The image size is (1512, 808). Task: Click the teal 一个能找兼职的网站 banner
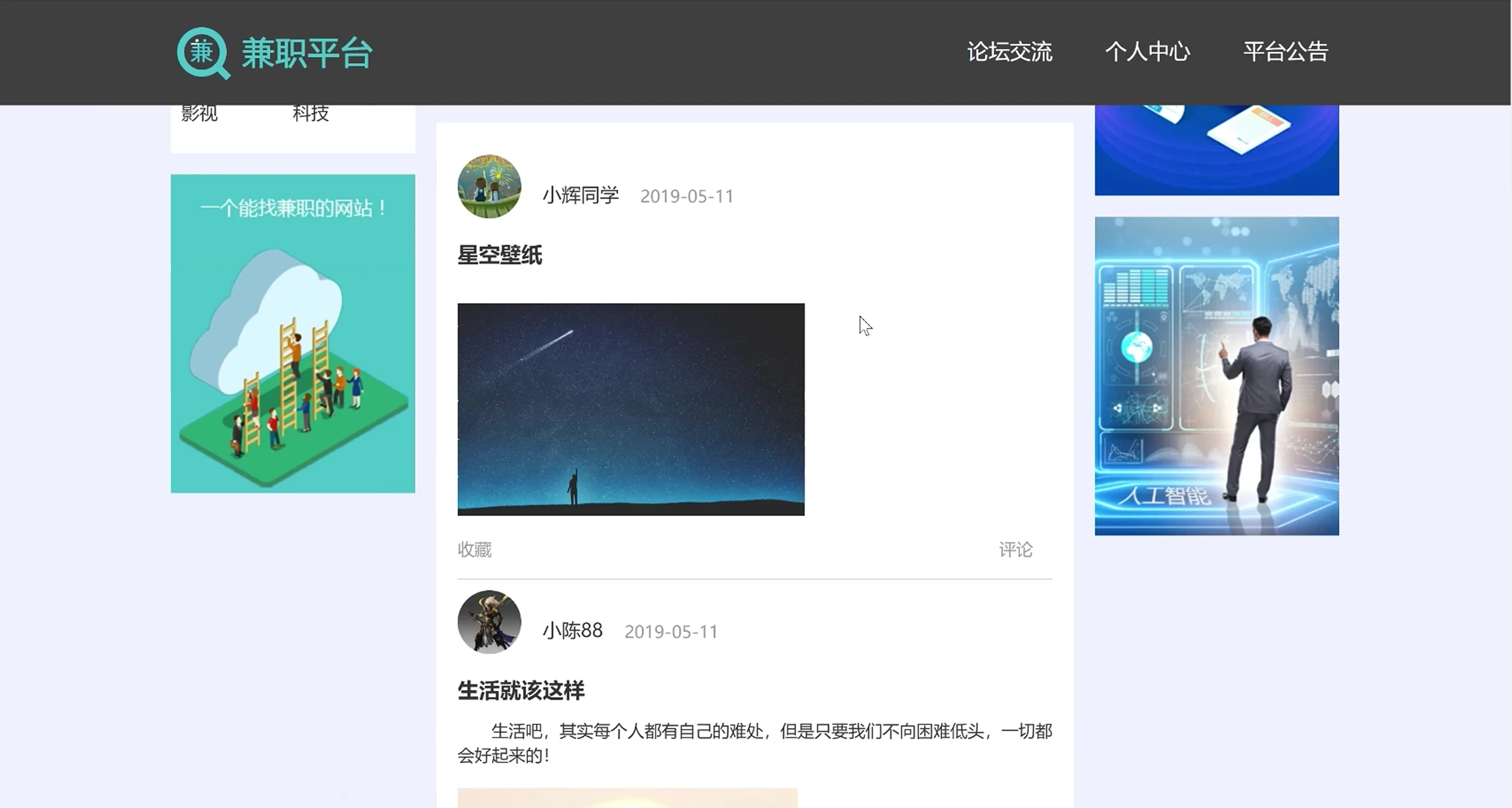click(x=293, y=333)
